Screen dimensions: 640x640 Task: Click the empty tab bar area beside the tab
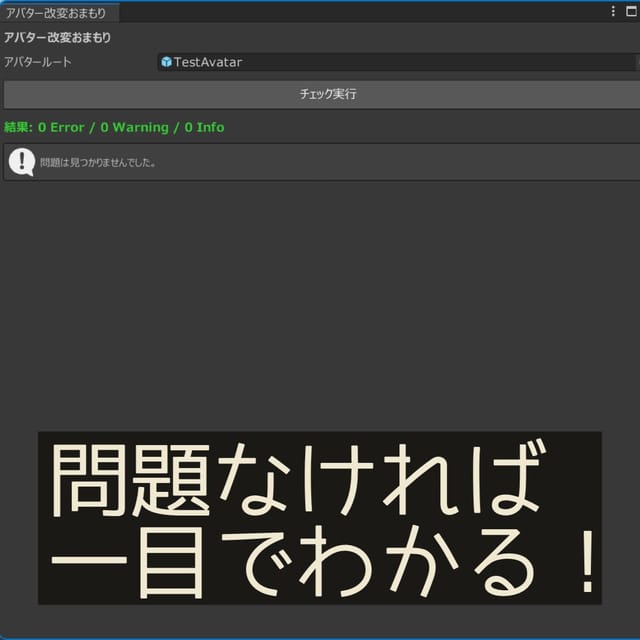pos(360,12)
